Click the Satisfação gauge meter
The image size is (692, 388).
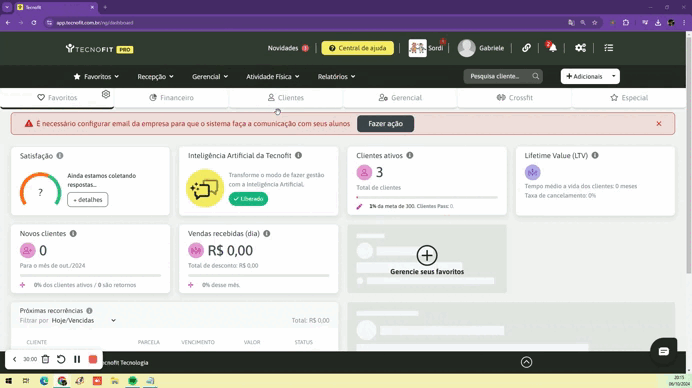tap(40, 189)
